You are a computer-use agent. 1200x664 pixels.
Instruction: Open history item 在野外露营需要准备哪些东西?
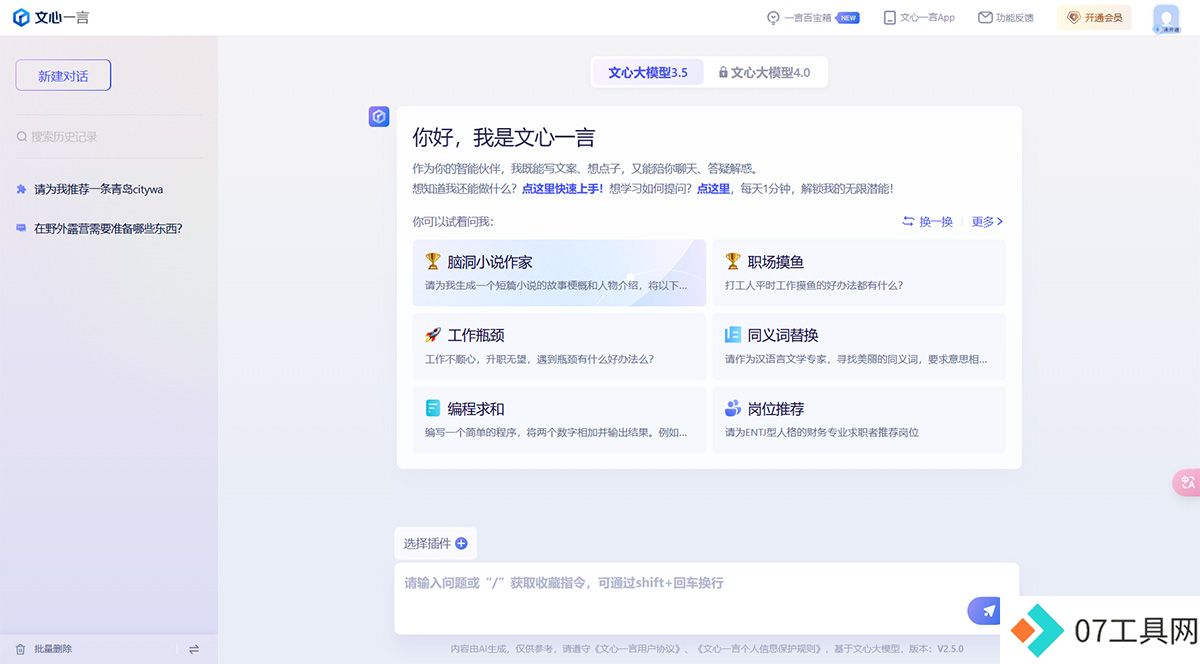click(109, 228)
